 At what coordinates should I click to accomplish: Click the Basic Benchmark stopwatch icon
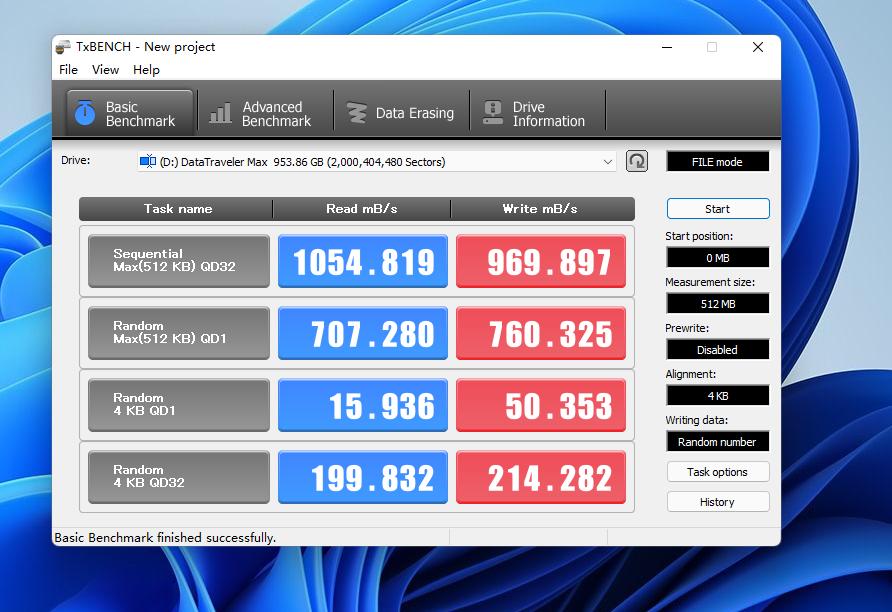pos(85,113)
